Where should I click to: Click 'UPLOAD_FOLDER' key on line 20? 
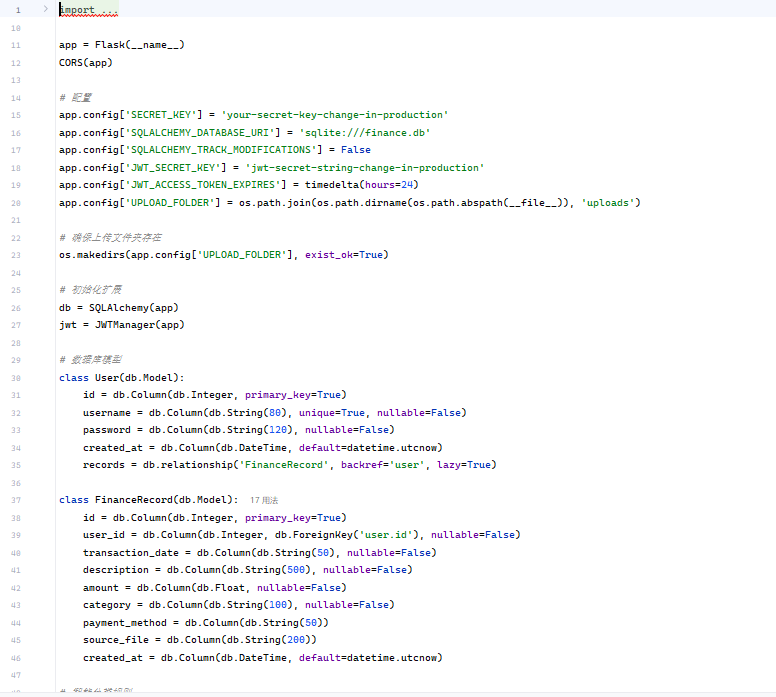click(170, 203)
